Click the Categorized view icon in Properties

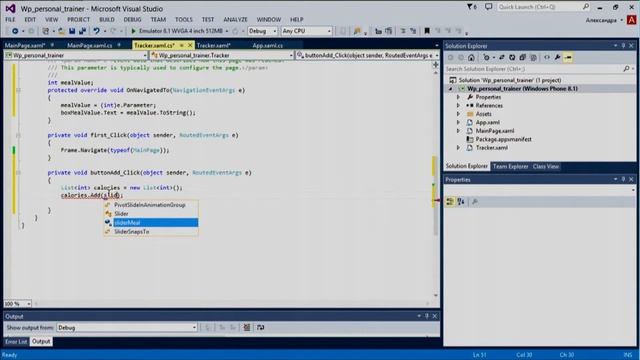450,202
